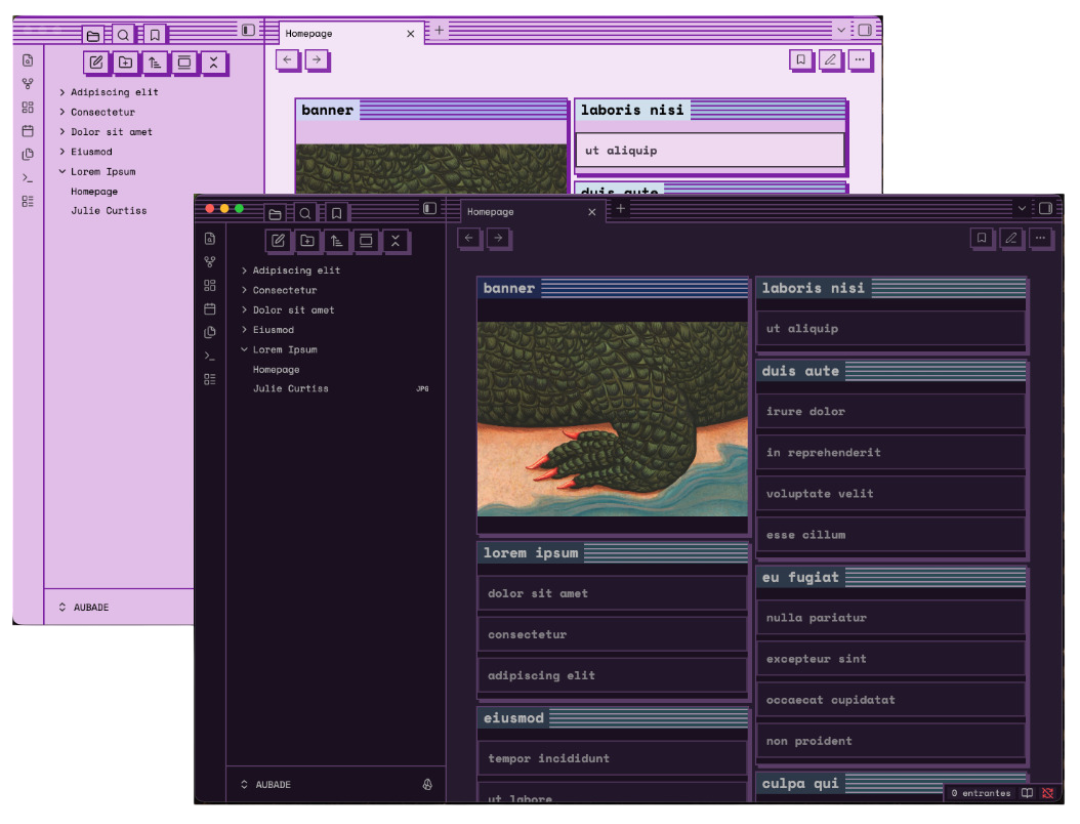Create a new note in dark window
This screenshot has height=824, width=1080.
pos(278,240)
